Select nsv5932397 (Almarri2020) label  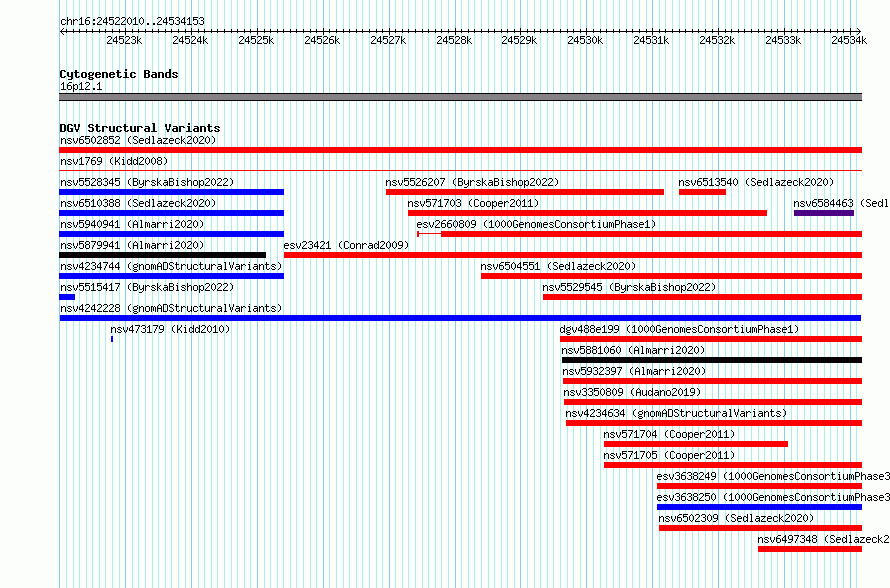(x=634, y=371)
